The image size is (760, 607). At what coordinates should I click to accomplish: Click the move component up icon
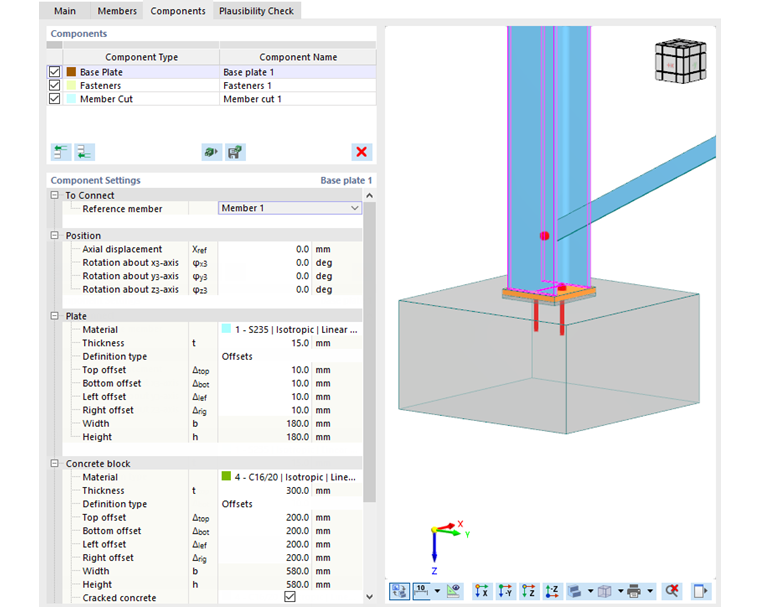point(61,152)
